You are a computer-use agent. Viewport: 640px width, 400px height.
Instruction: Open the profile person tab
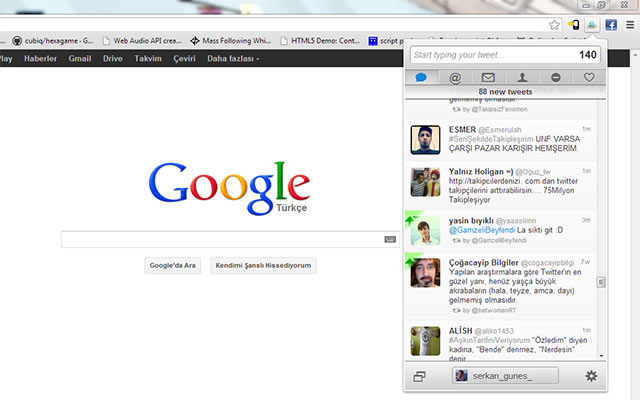[x=522, y=78]
